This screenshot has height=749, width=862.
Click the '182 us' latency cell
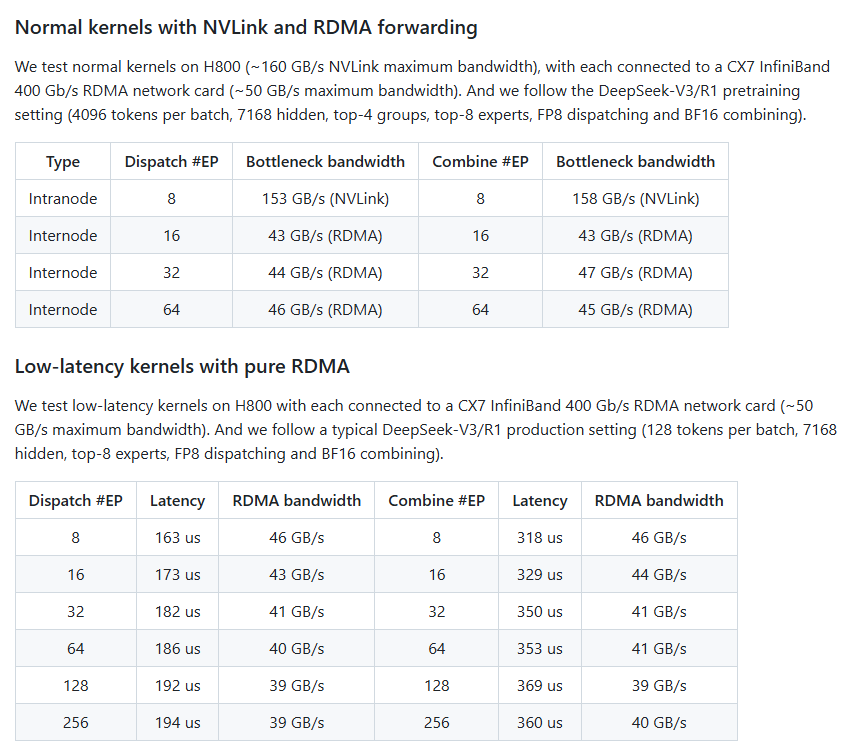click(x=178, y=612)
